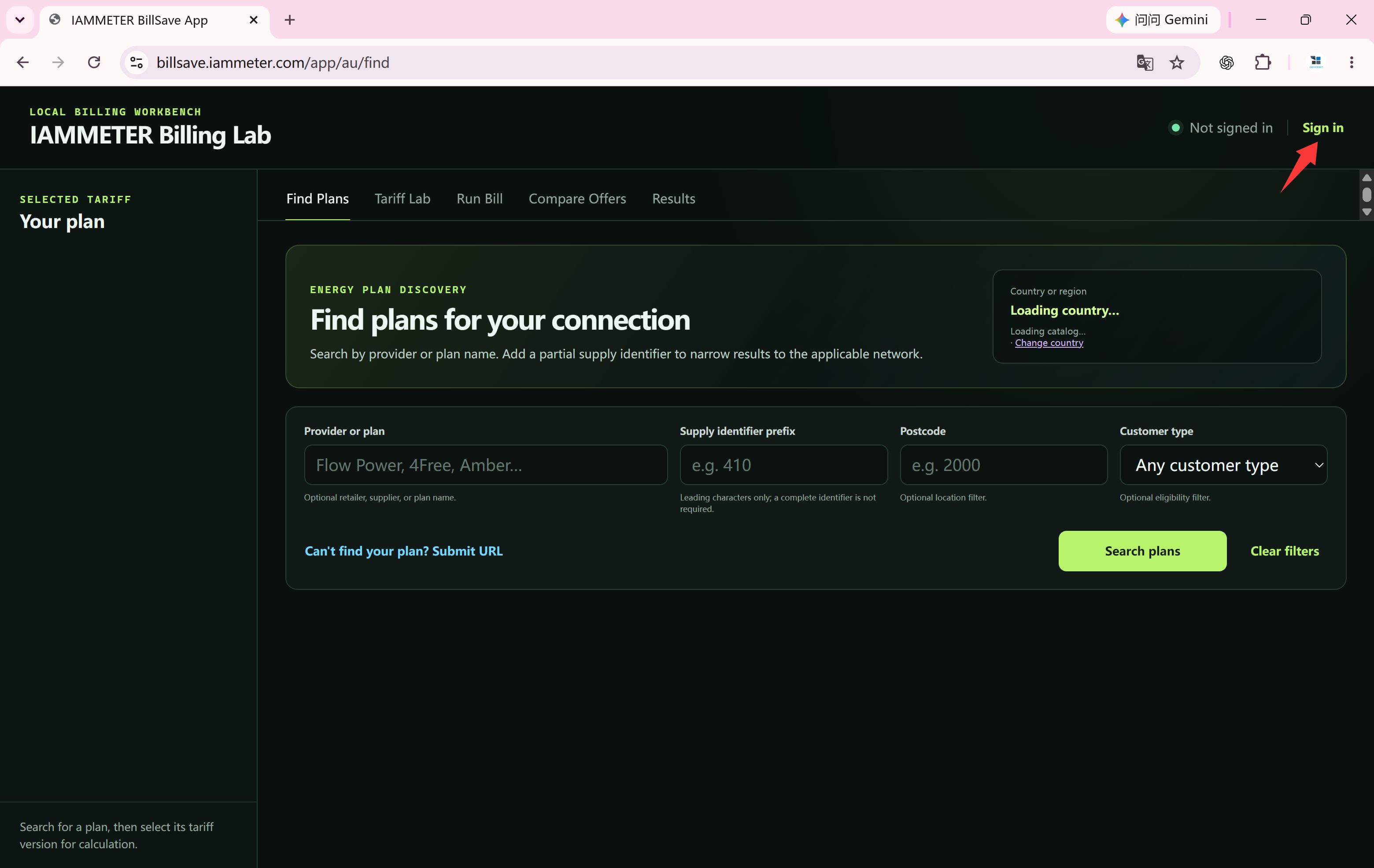Open the Run Bill tab
This screenshot has width=1374, height=868.
coord(479,199)
